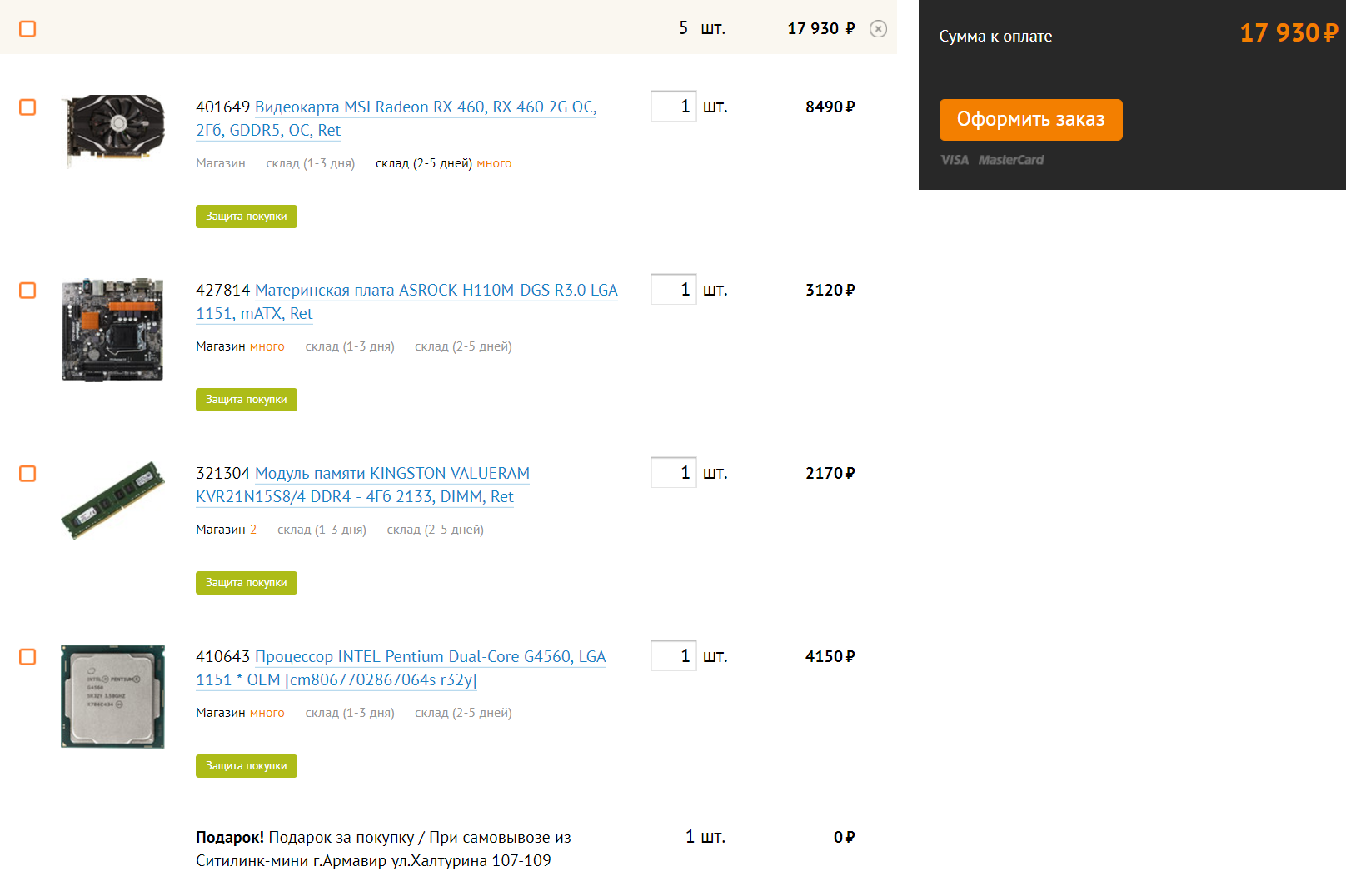Tick the Kingston ValueRAM memory checkbox
Screen dimensions: 1346x896
pos(27,474)
